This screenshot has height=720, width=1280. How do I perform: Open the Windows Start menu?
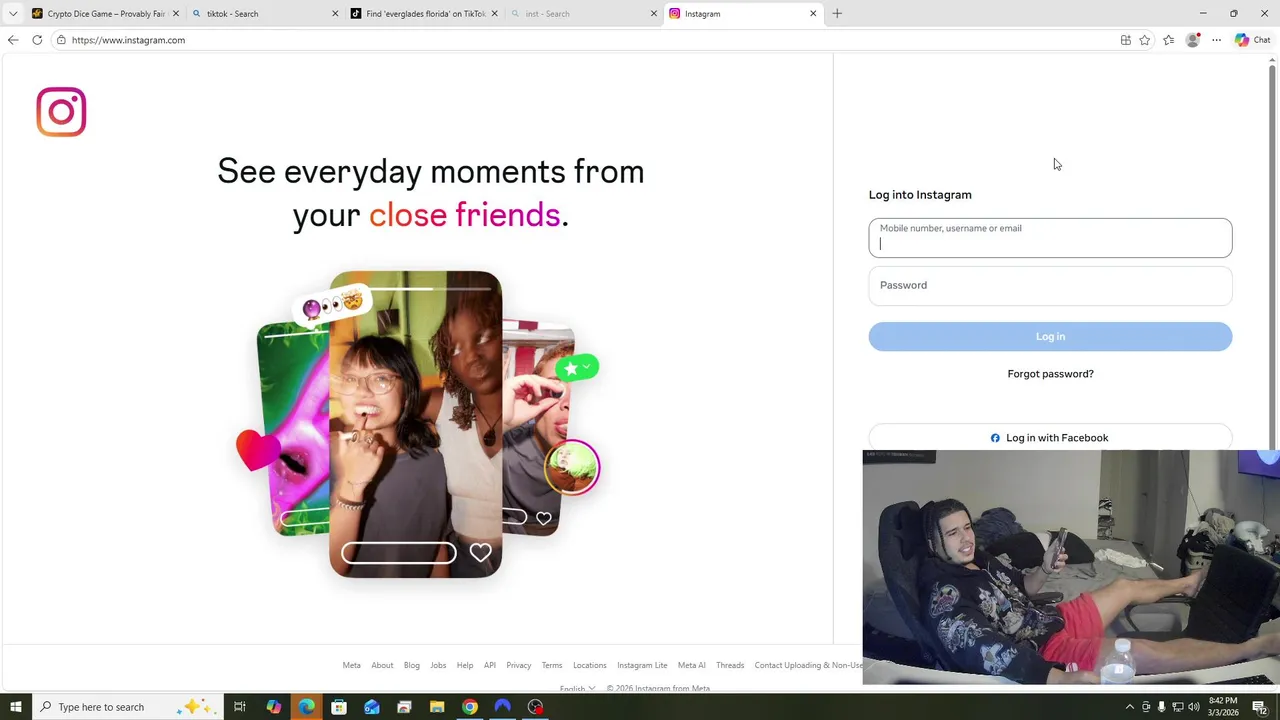[15, 707]
